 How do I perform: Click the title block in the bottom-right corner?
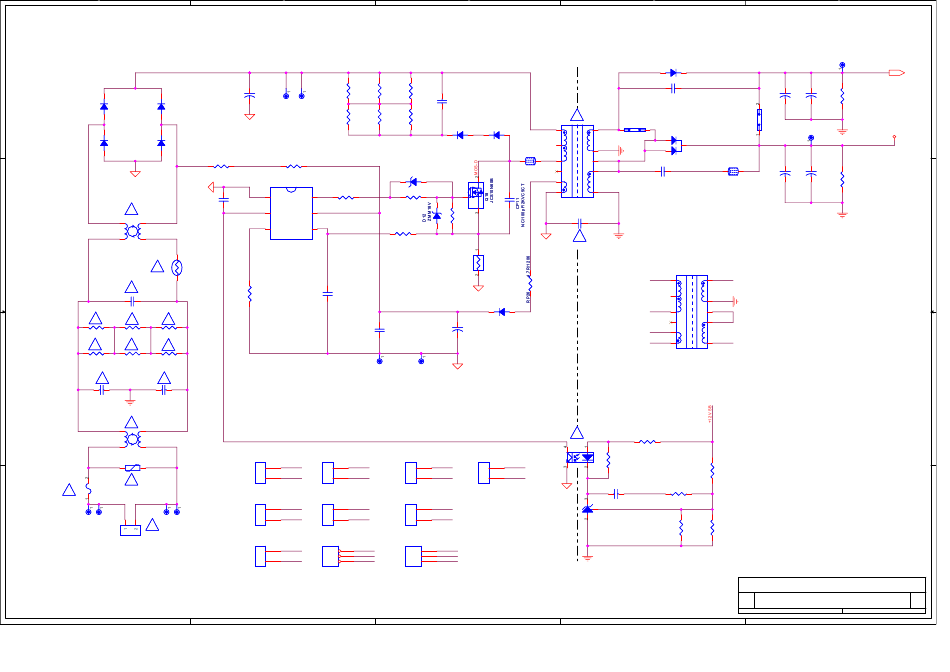pos(831,594)
